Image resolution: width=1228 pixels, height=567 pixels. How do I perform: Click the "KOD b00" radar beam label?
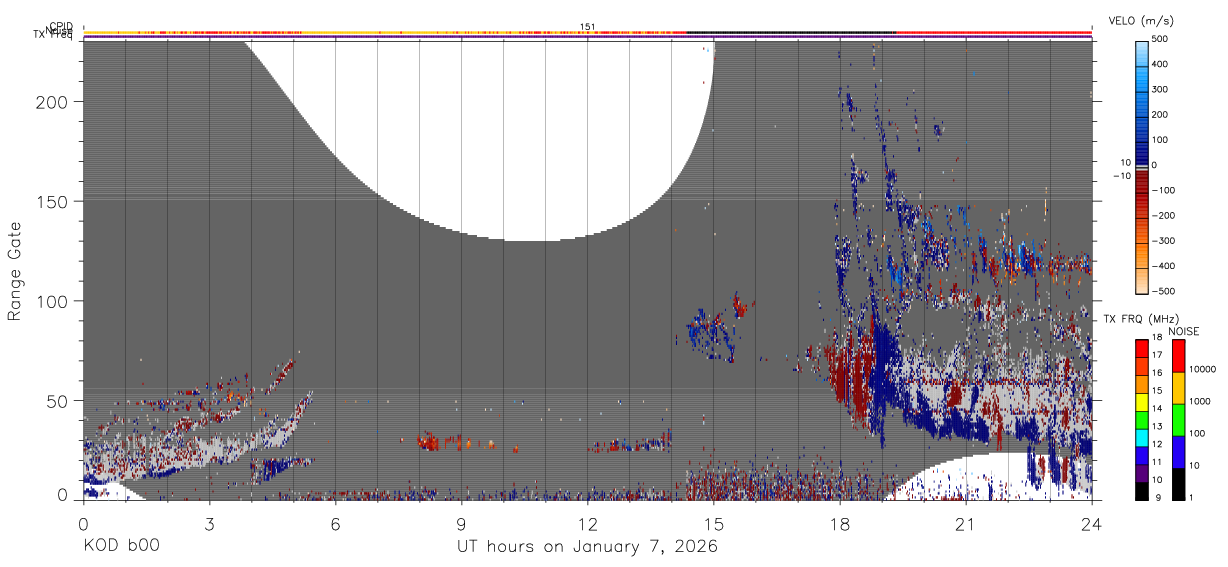coord(120,547)
